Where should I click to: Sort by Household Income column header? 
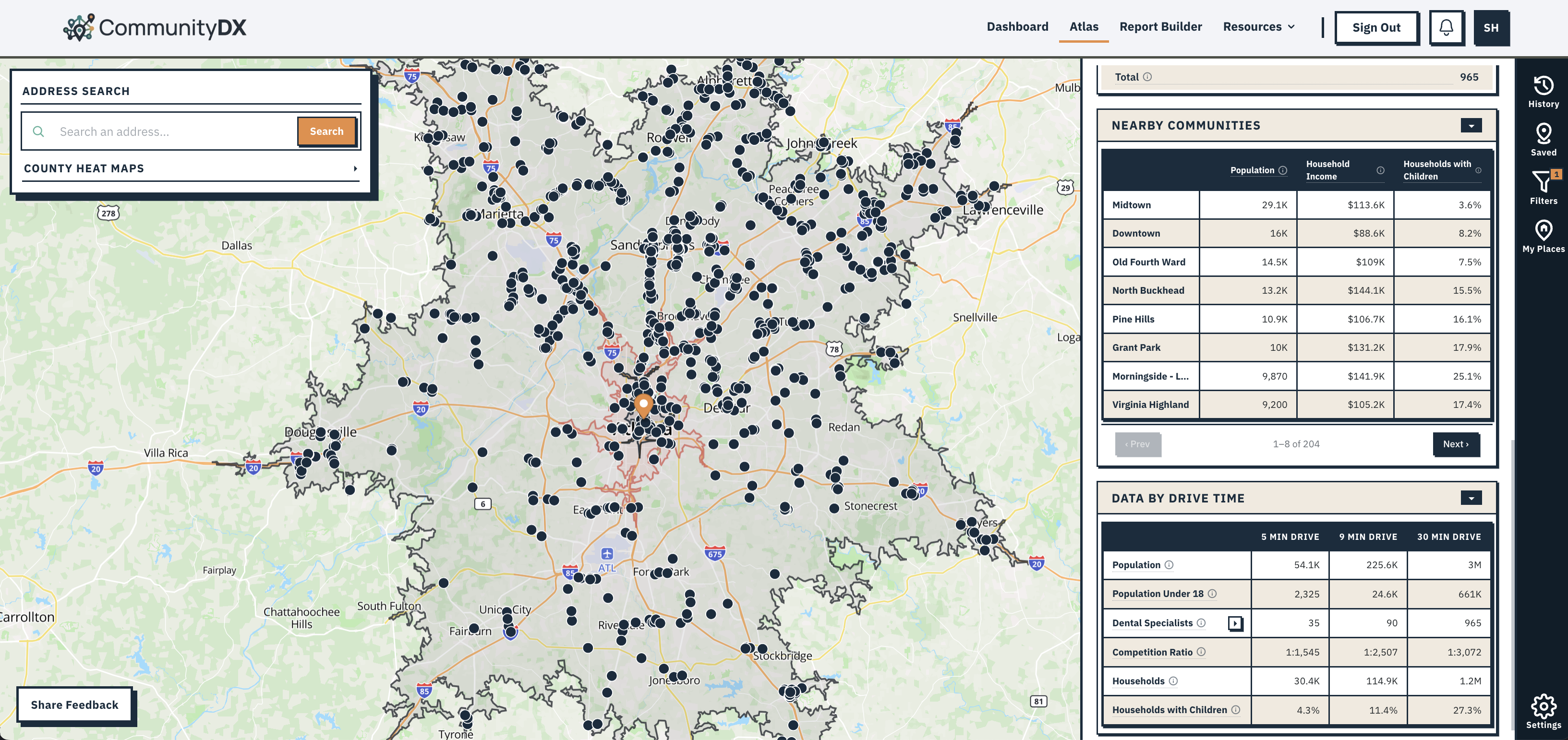click(1327, 170)
